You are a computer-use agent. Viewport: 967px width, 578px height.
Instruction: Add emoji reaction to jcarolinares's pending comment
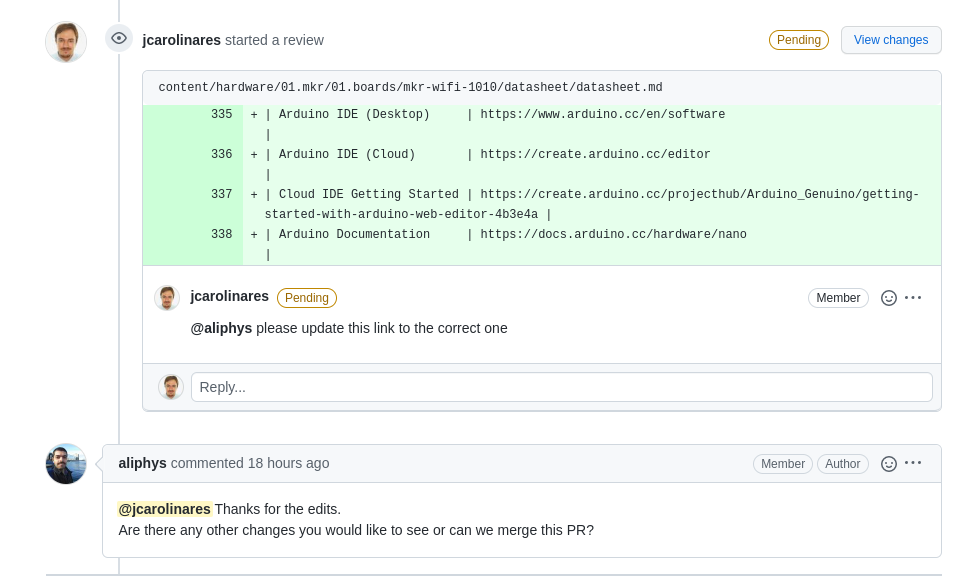[x=889, y=298]
